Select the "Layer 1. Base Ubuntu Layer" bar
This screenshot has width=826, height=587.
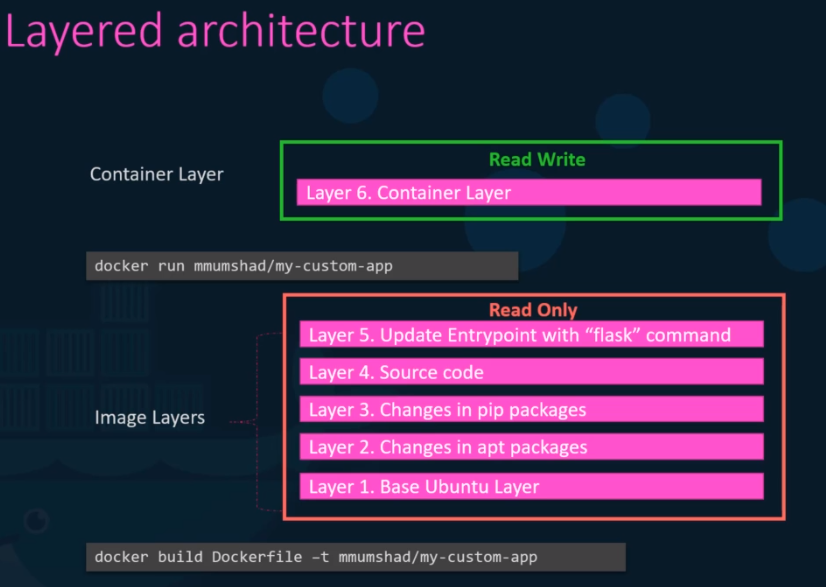coord(532,486)
